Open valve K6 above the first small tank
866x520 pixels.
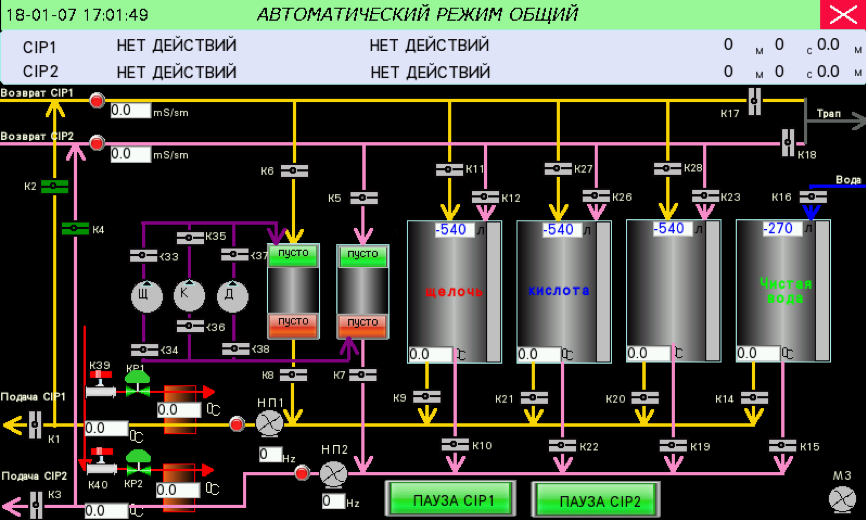click(x=294, y=171)
